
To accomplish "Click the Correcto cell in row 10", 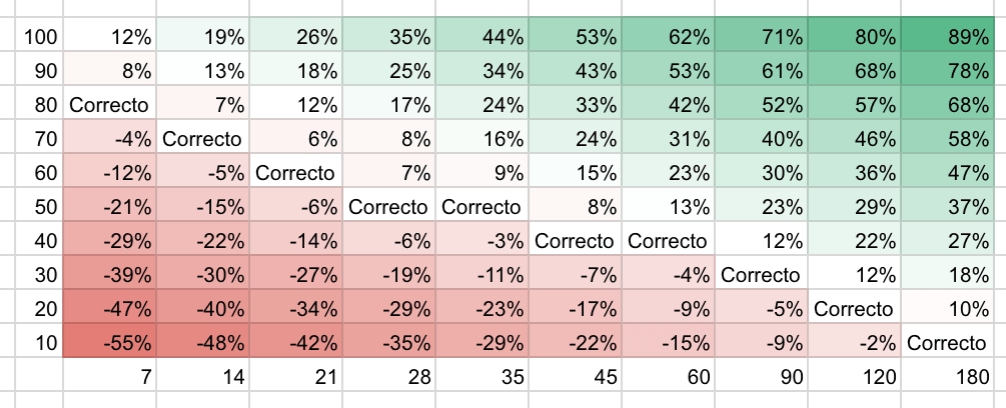I will [947, 342].
